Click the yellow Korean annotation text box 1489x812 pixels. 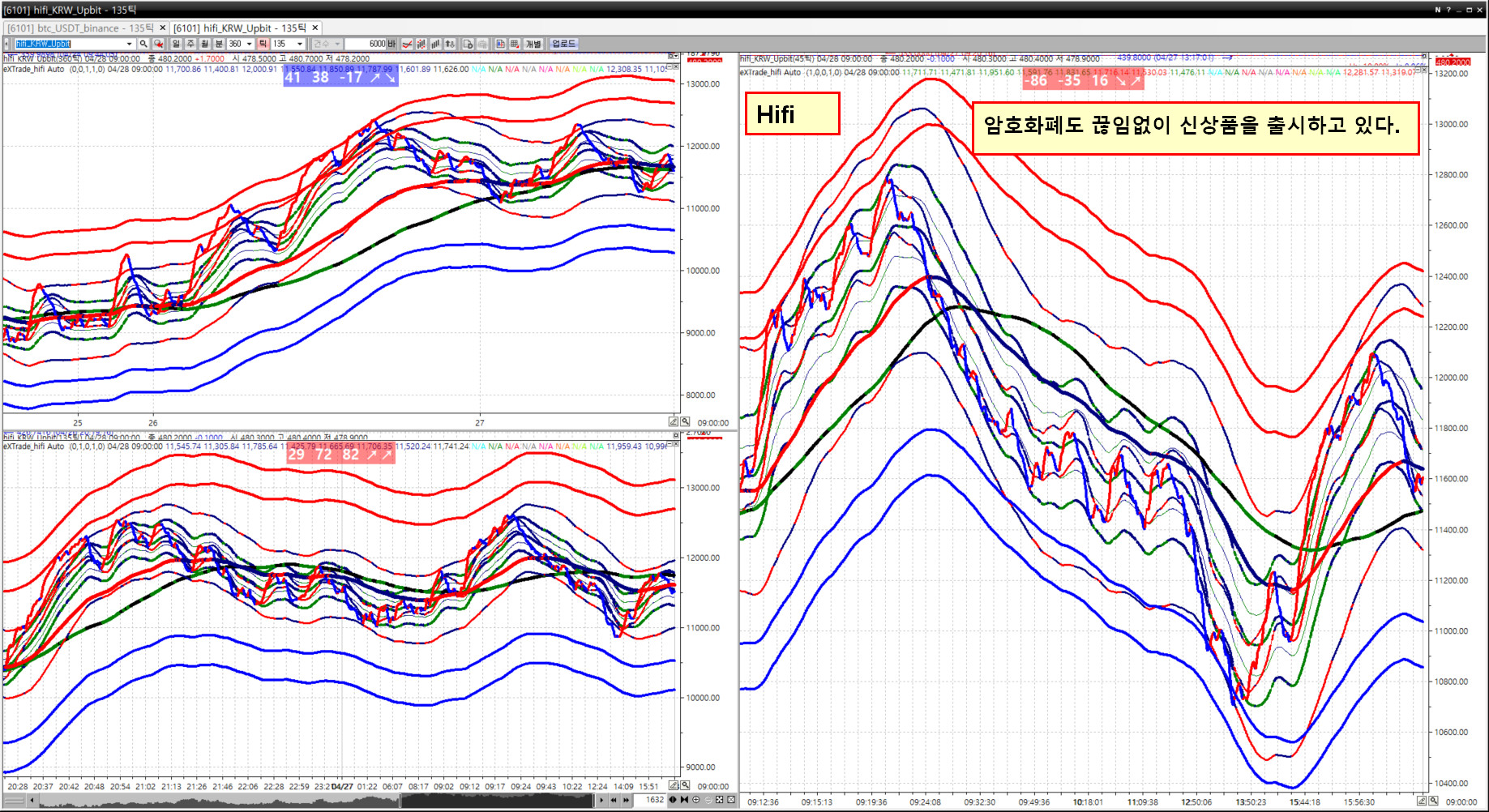click(x=1196, y=127)
